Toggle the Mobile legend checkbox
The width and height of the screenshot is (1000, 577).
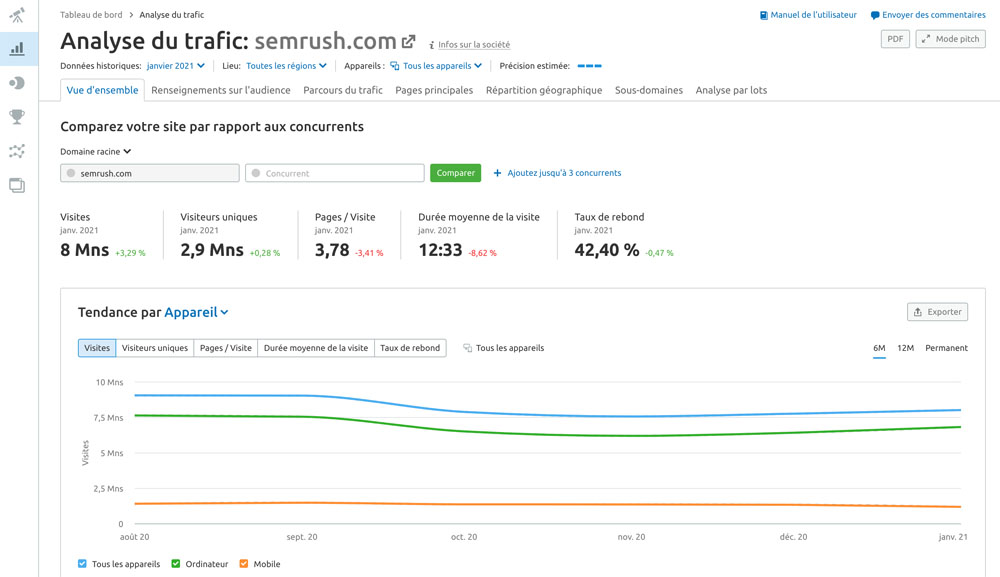[244, 564]
